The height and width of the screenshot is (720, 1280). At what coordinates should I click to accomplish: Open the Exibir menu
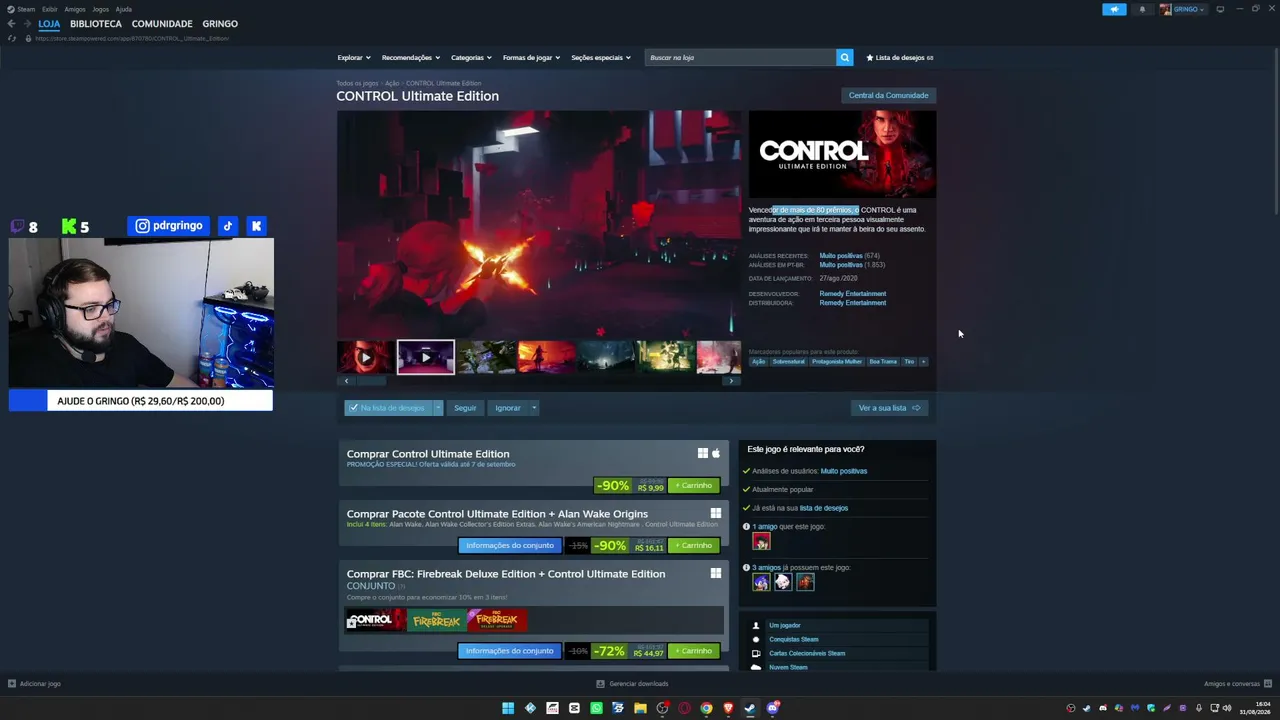click(x=49, y=9)
